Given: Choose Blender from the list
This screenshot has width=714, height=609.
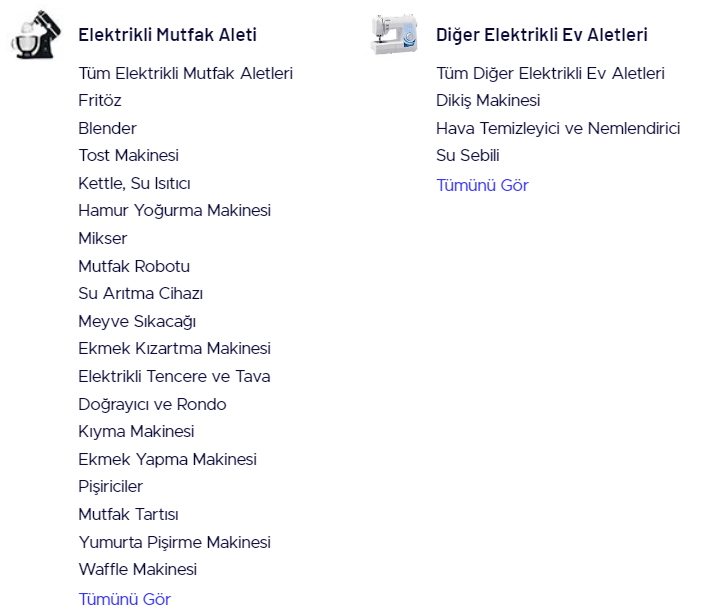Looking at the screenshot, I should pos(107,128).
